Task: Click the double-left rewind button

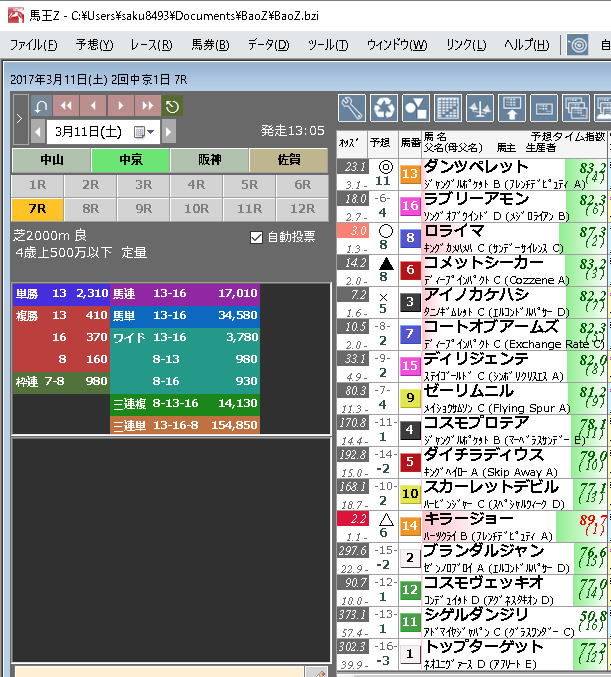Action: 66,106
